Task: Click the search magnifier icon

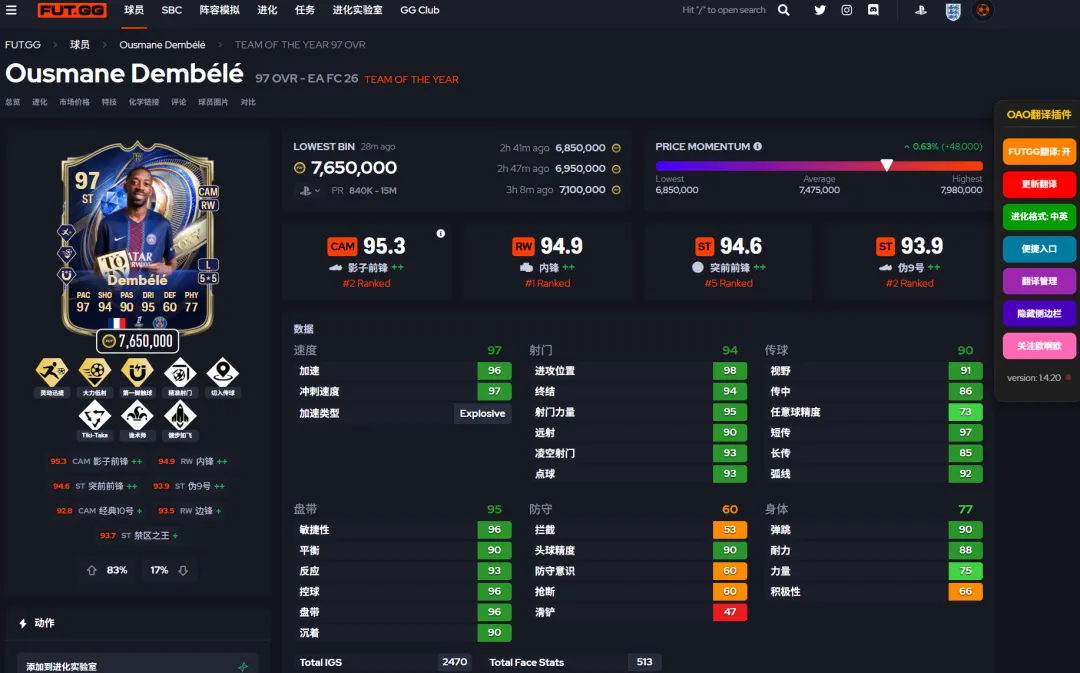Action: pos(784,10)
